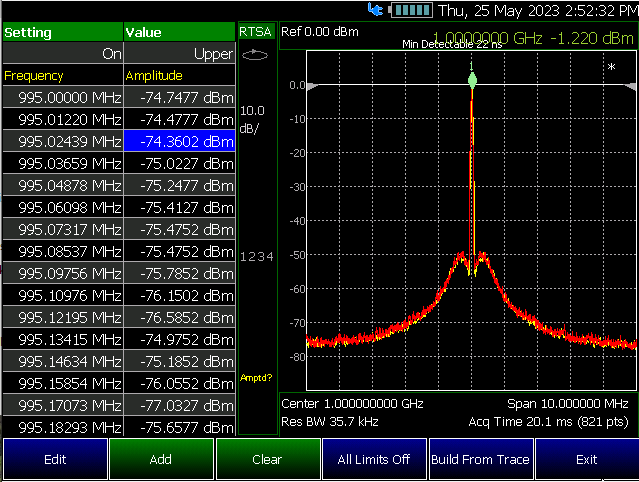Click Build From Trace softkey

click(481, 459)
